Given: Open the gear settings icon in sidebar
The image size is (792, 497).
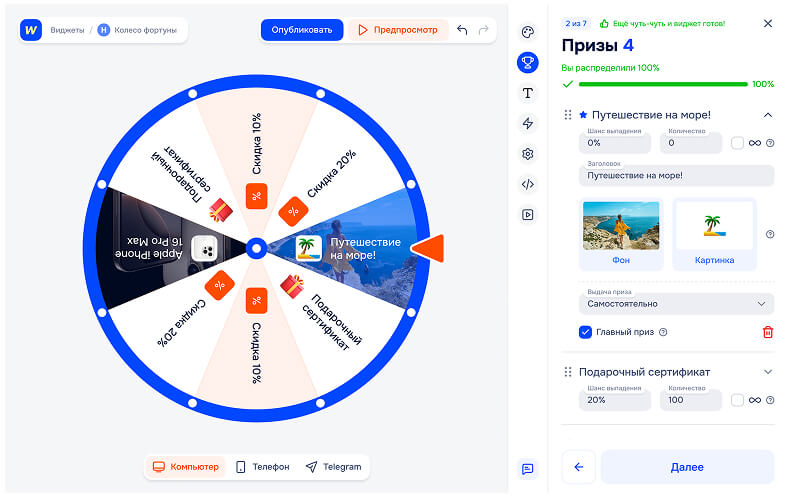Looking at the screenshot, I should pos(528,154).
